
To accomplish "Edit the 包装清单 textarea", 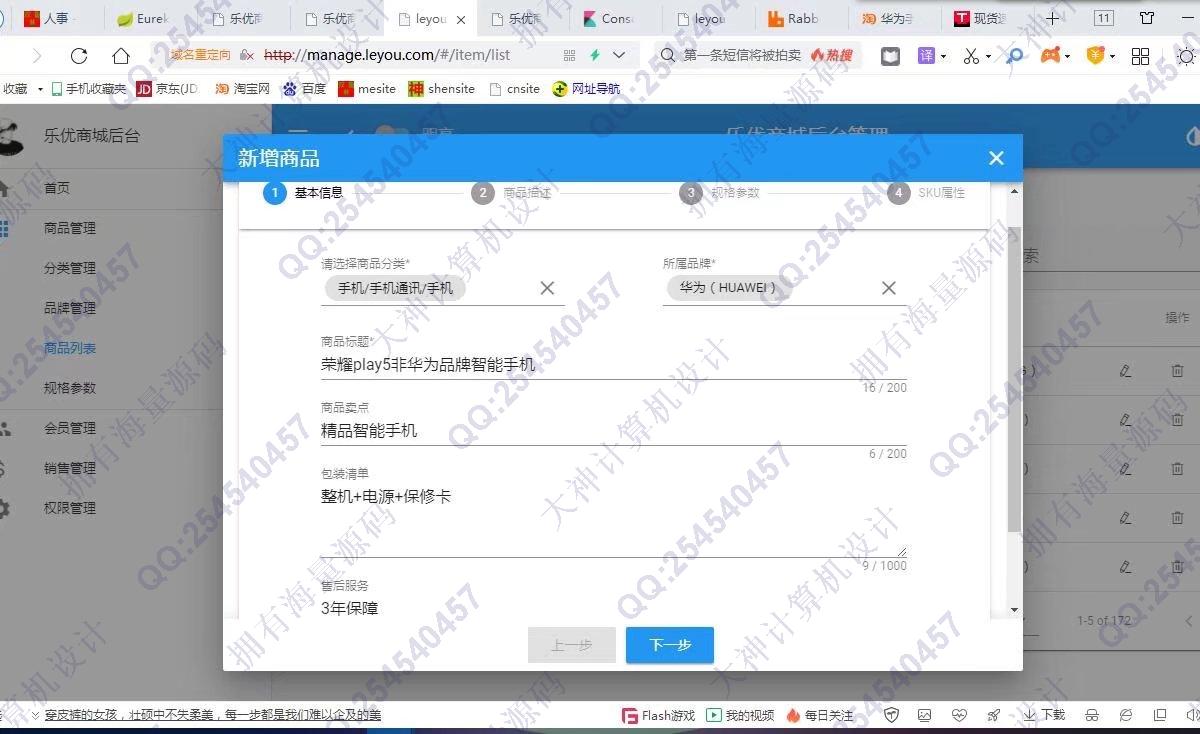I will click(613, 520).
